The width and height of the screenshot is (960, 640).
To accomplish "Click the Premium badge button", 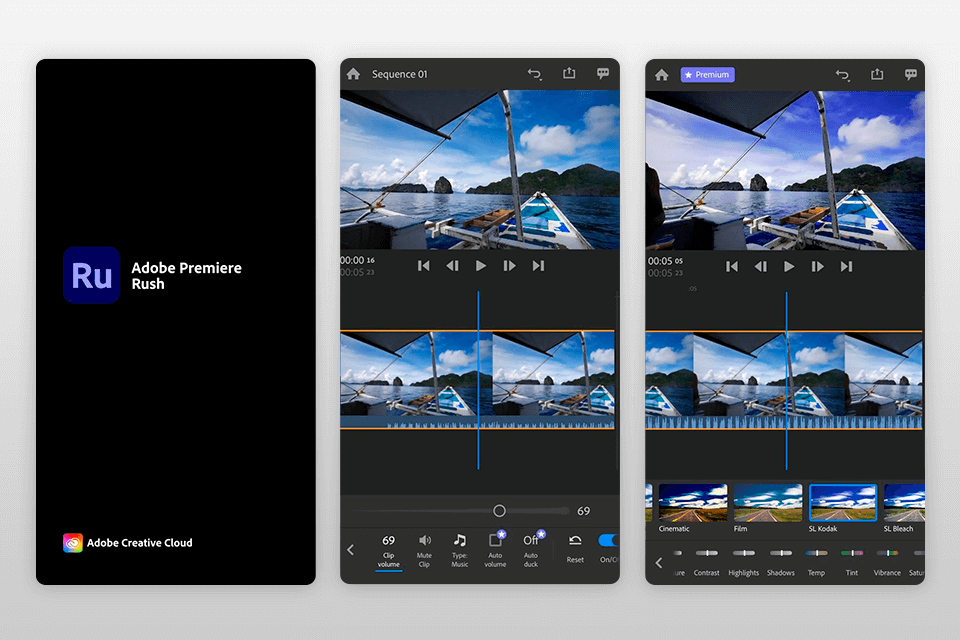I will (707, 75).
